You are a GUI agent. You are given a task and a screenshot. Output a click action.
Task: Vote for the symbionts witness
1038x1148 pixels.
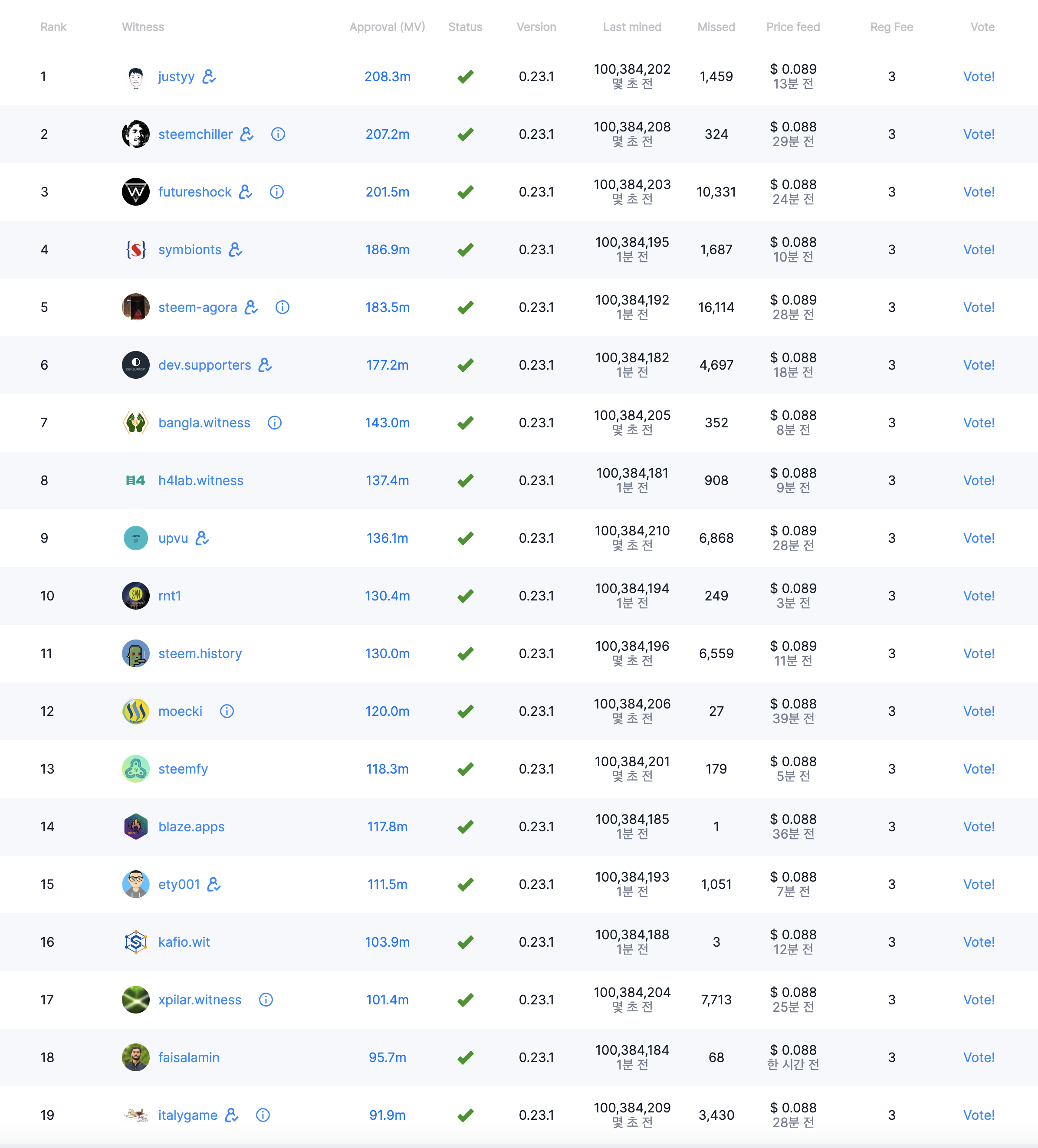click(x=979, y=249)
